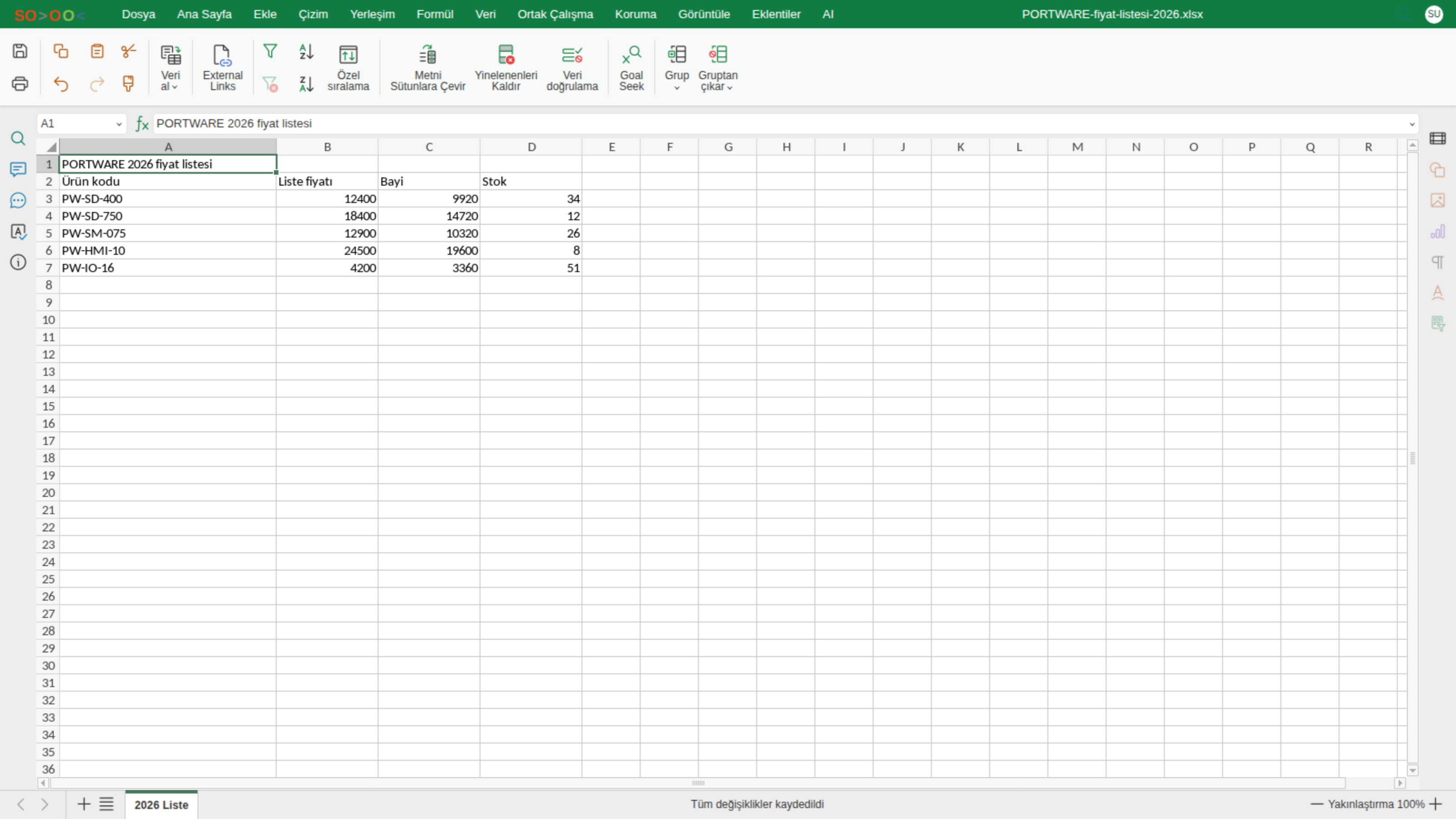Click Yinelenenleri Kaldır
Image resolution: width=1456 pixels, height=819 pixels.
pyautogui.click(x=506, y=68)
